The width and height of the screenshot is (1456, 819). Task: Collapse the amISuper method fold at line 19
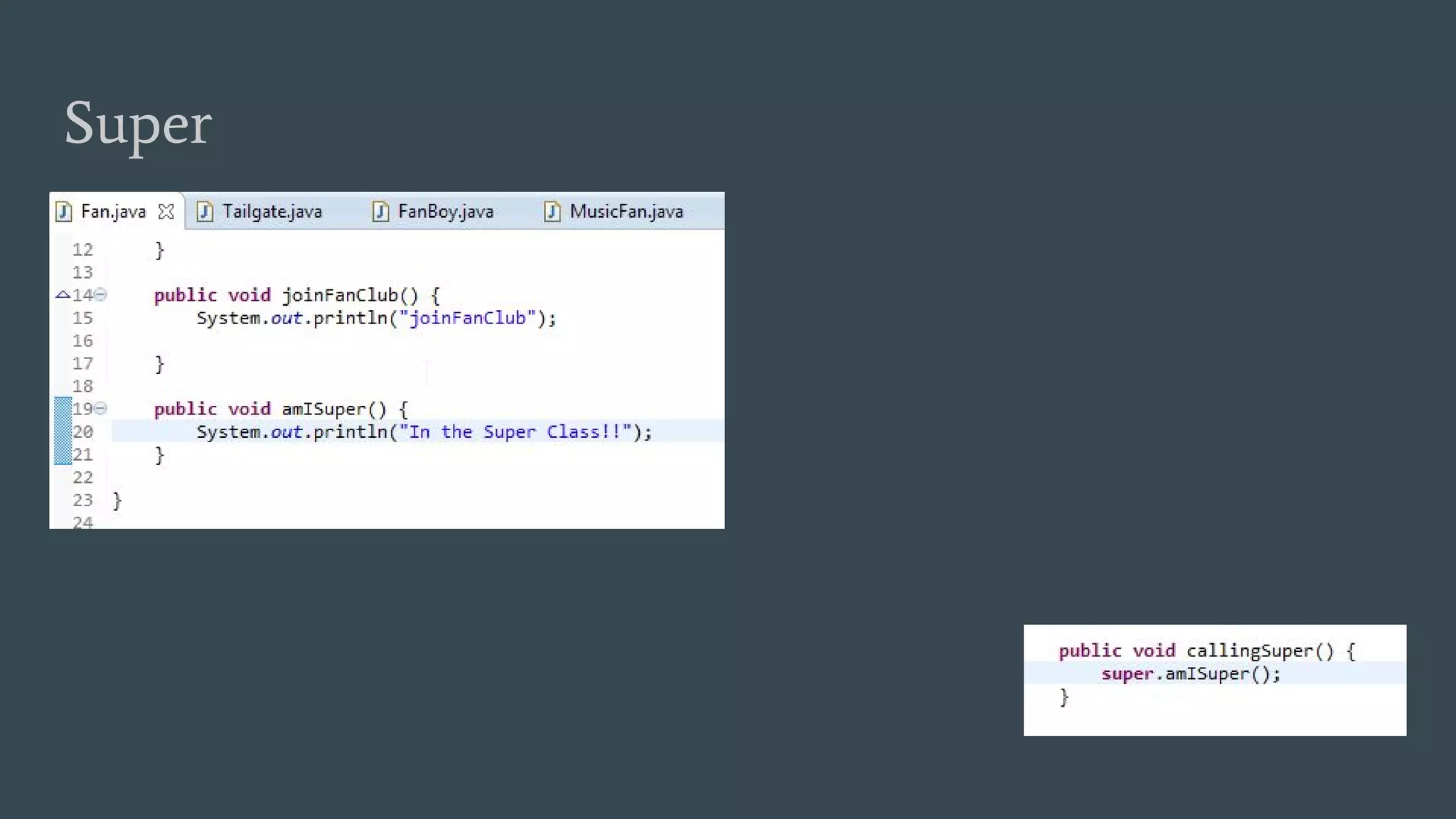pyautogui.click(x=101, y=408)
